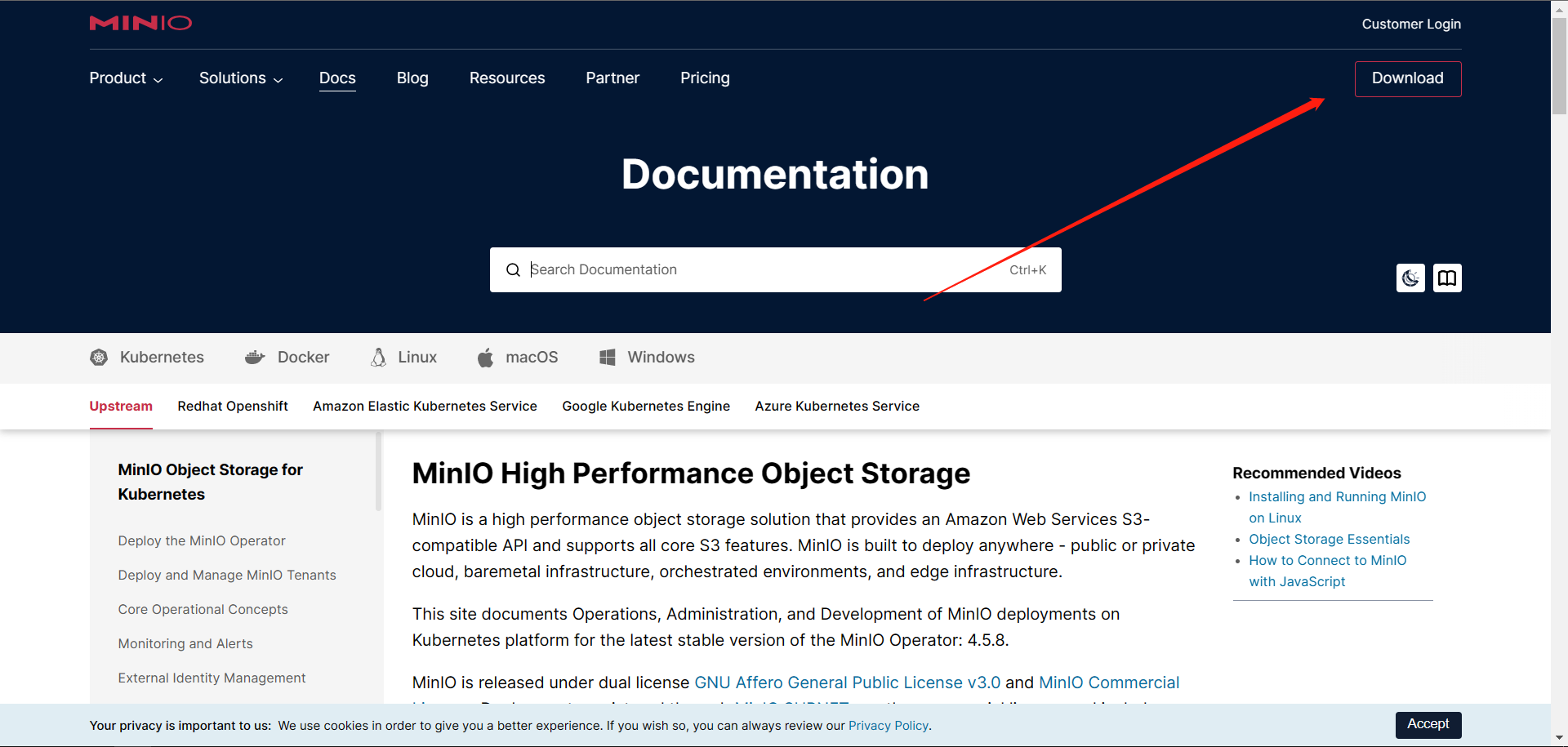Image resolution: width=1568 pixels, height=747 pixels.
Task: Click the Recommended Videos heading
Action: [x=1316, y=474]
